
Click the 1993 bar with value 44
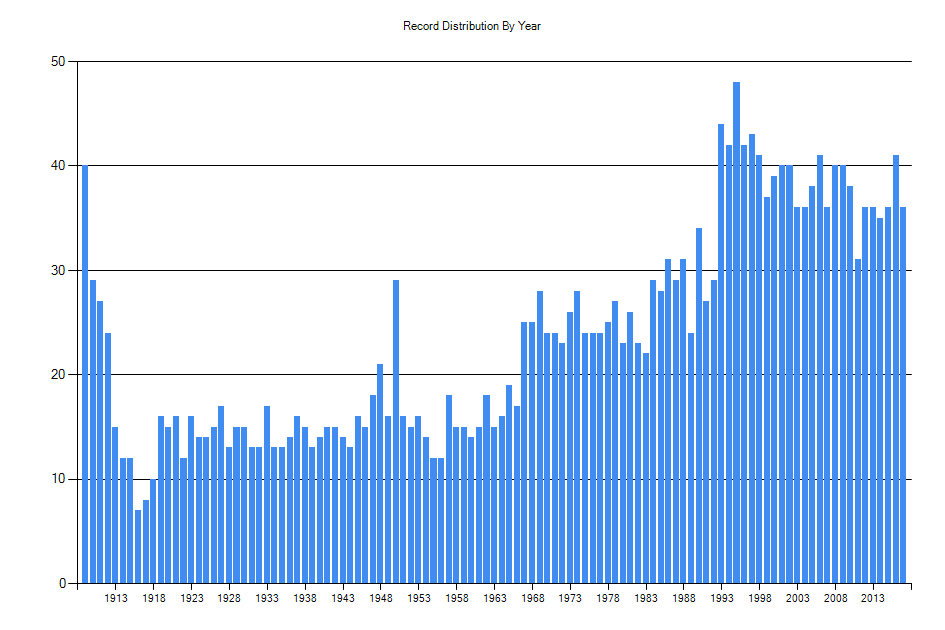tap(721, 354)
